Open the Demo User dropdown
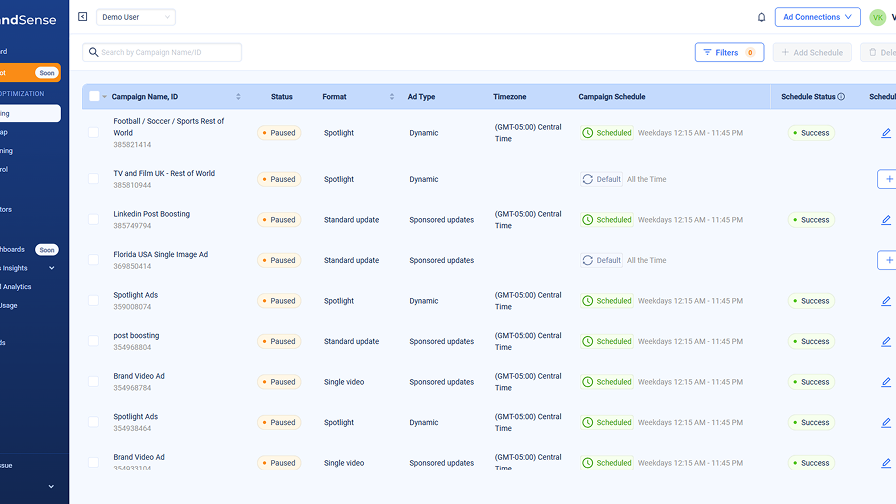896x504 pixels. [136, 17]
